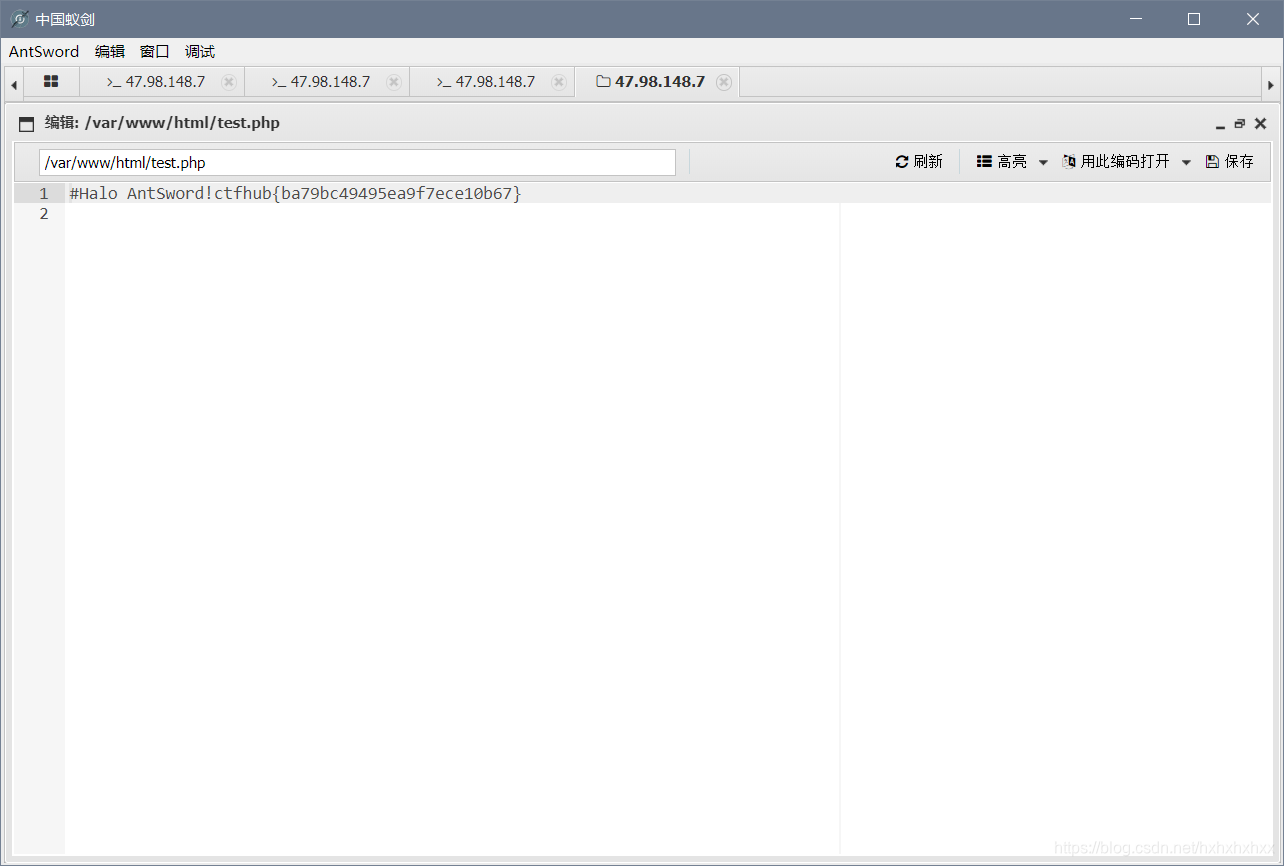Screen dimensions: 1284x866
Task: Minimize the 中国蚁剑 window
Action: tap(1135, 19)
